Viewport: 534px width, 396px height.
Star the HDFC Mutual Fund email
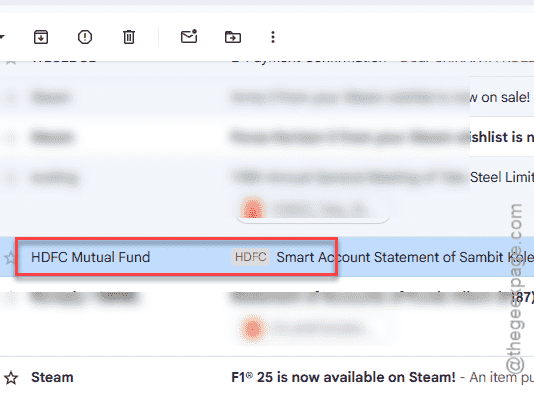coord(10,258)
